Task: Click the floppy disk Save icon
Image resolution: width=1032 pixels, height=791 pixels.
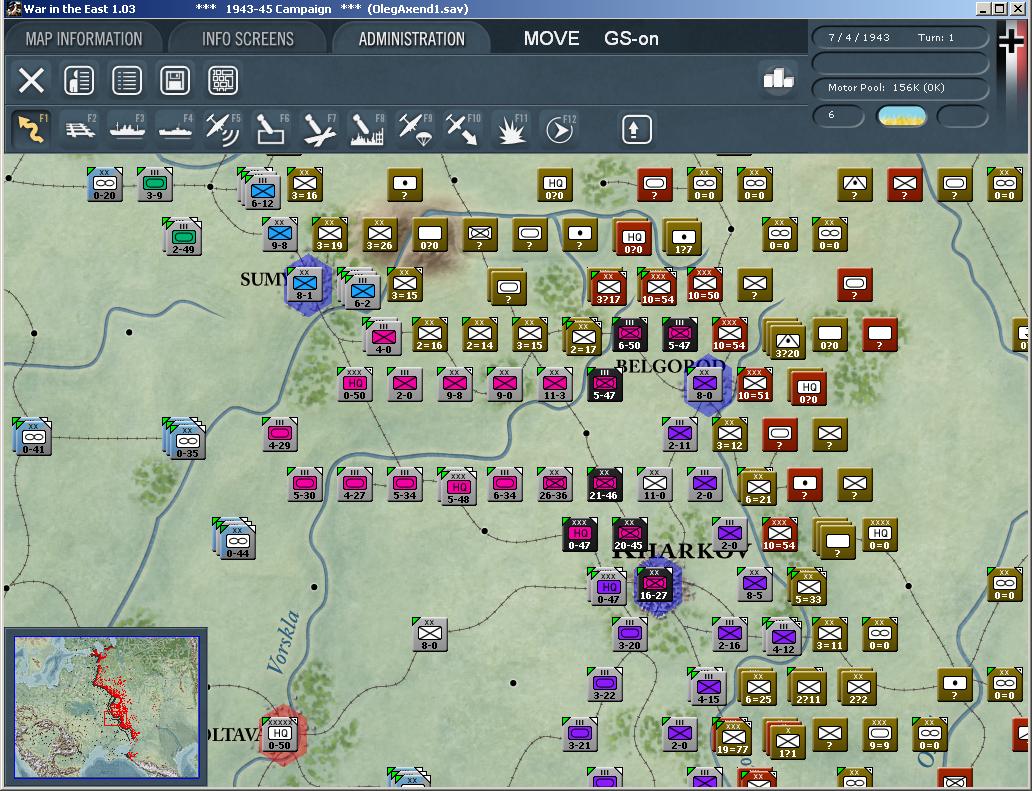Action: 175,80
